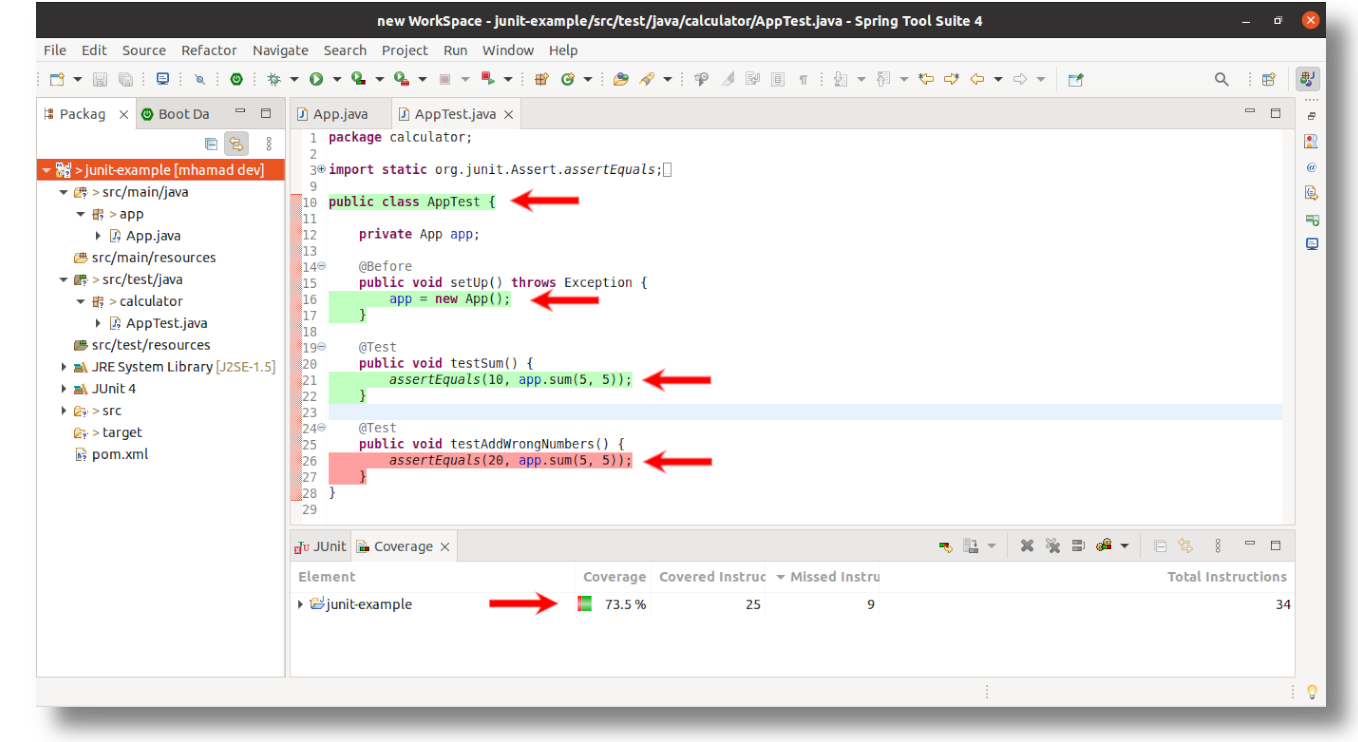
Task: Open a terminal with the monitor icon
Action: [x=163, y=79]
